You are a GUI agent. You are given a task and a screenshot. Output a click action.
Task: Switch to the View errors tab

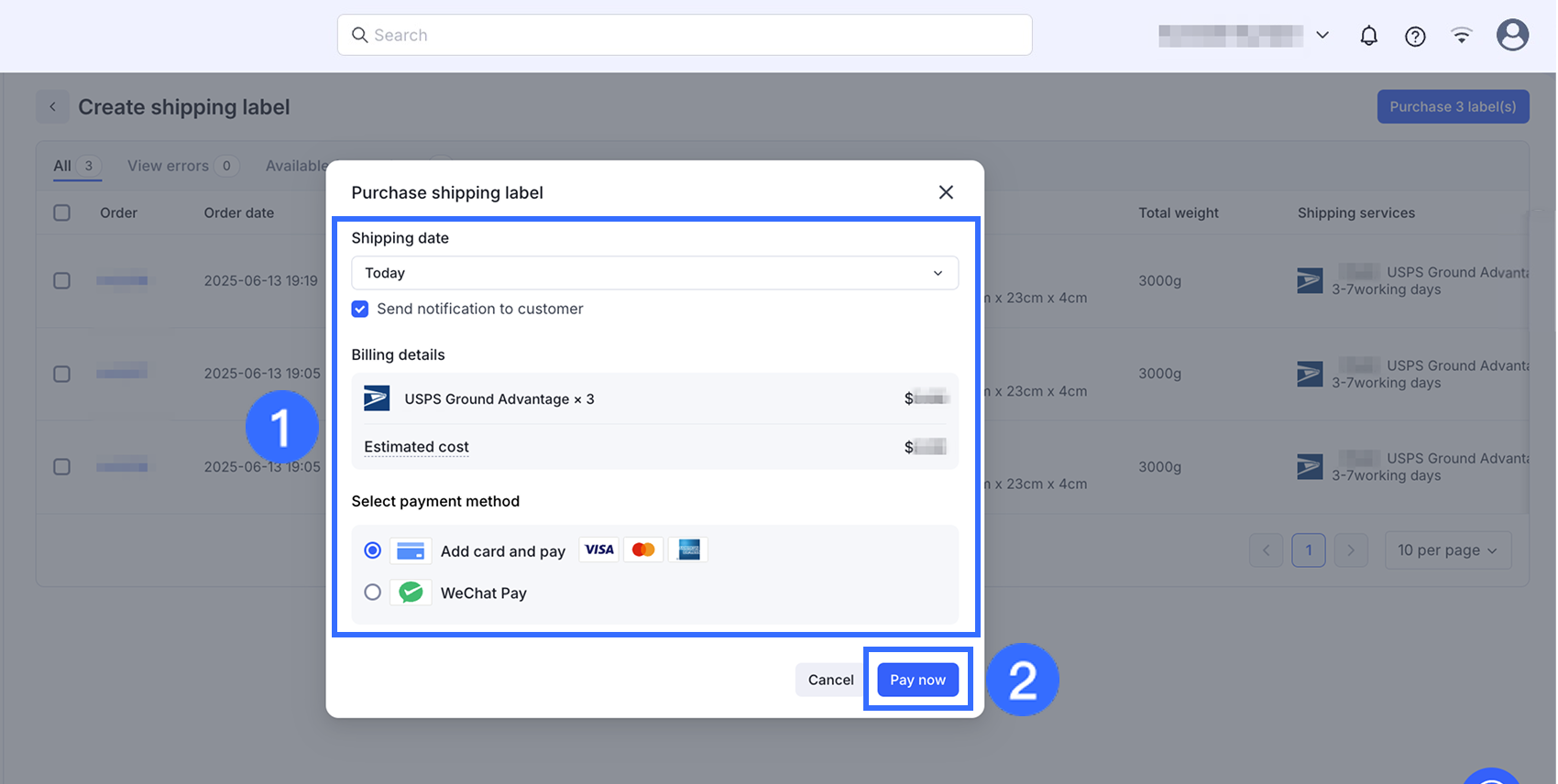[x=169, y=166]
